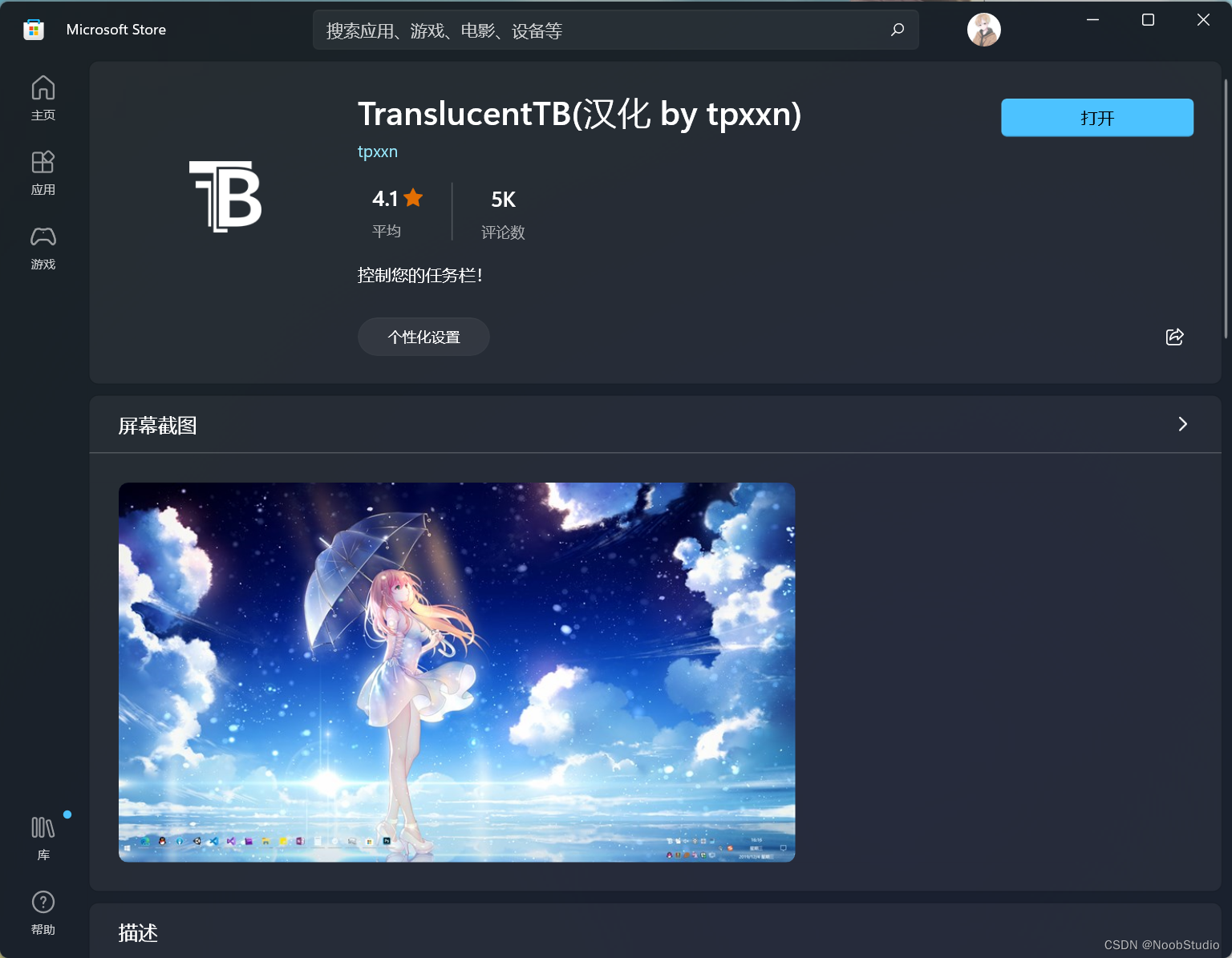
Task: Click the TranslucentTB app logo
Action: click(225, 196)
